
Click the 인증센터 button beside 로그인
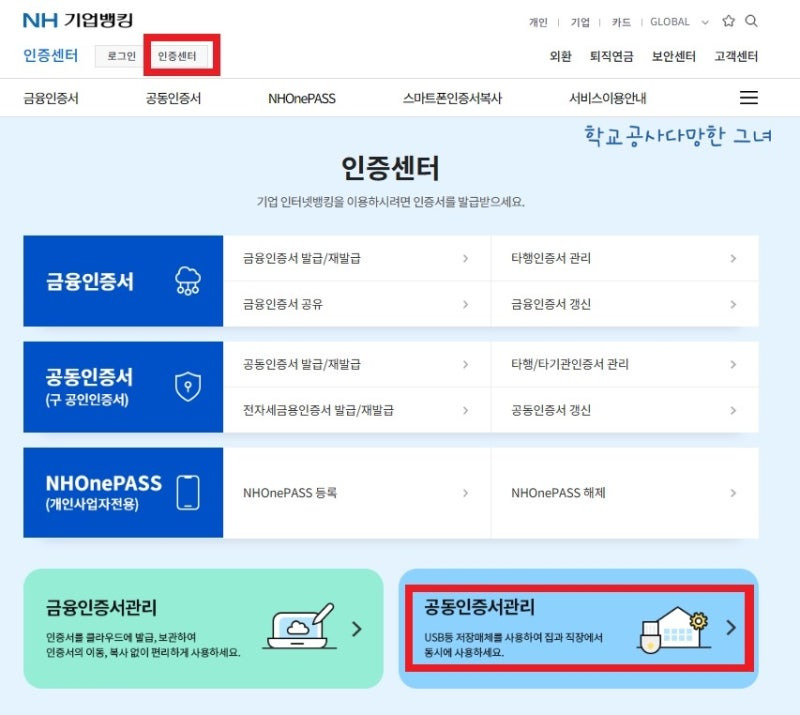pos(177,56)
